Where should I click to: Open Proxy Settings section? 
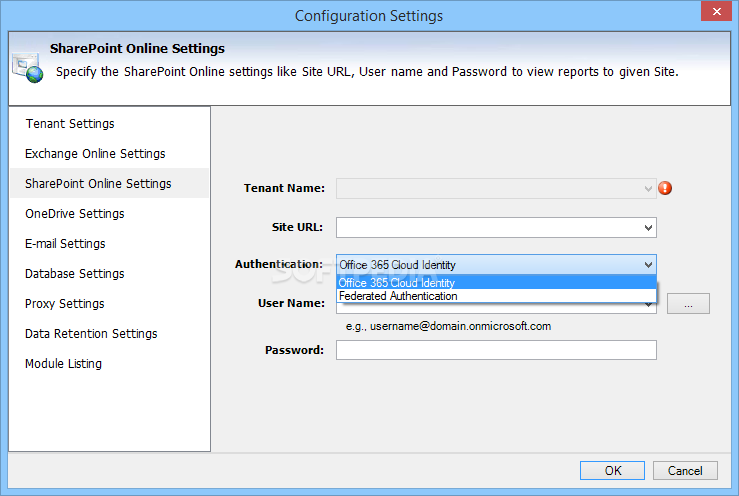(65, 304)
